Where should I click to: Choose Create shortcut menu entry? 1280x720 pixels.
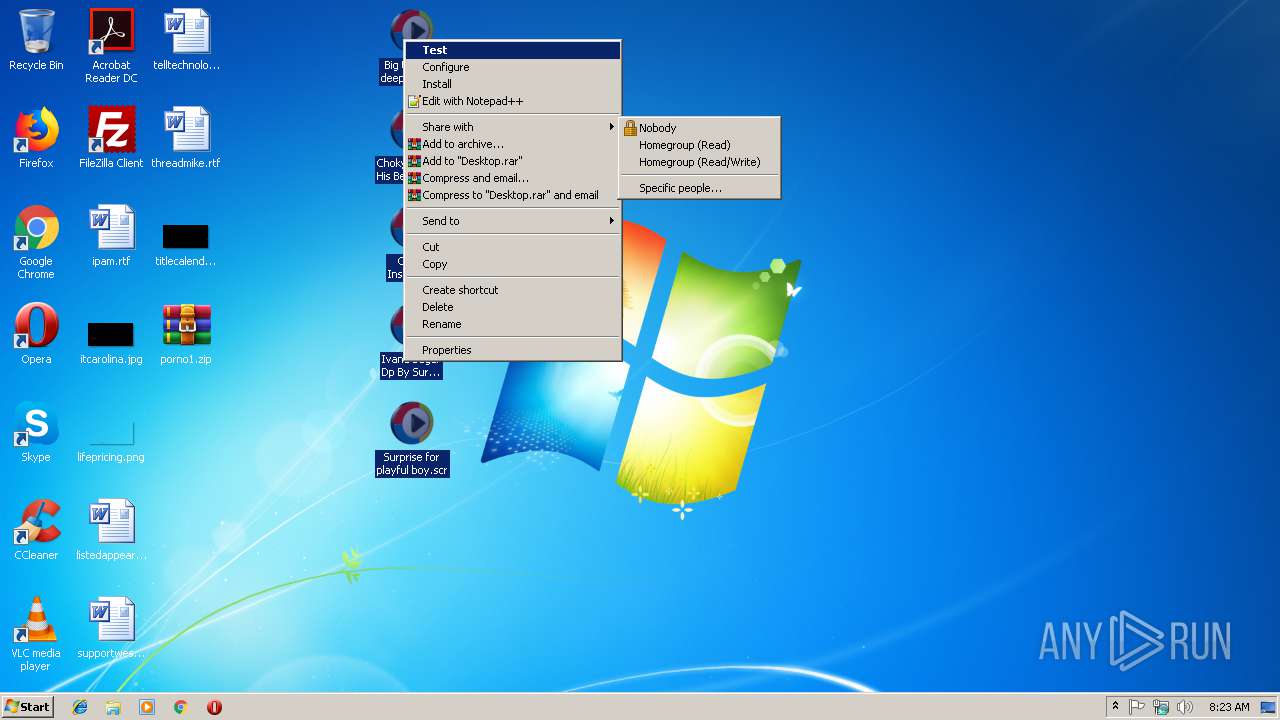coord(513,290)
